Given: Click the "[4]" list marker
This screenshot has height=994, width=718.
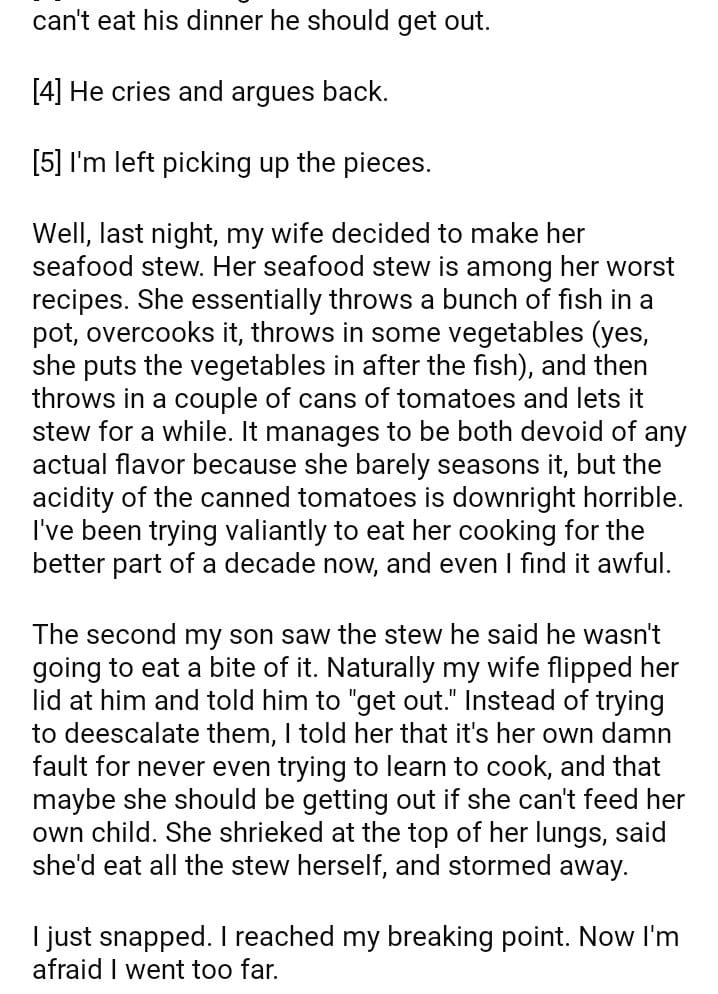Looking at the screenshot, I should [x=47, y=92].
